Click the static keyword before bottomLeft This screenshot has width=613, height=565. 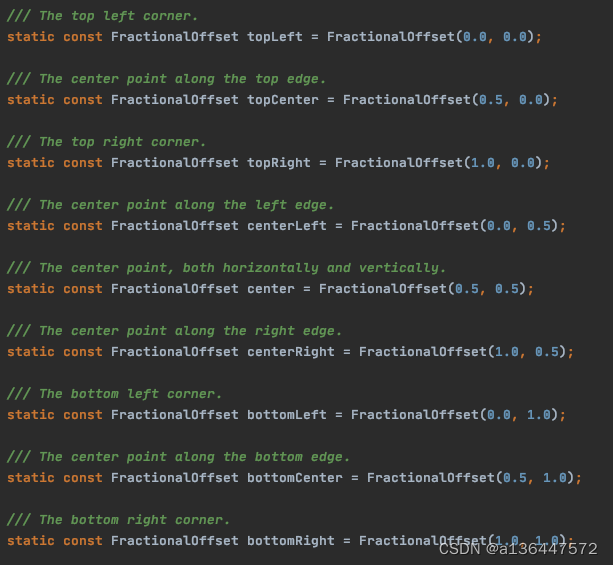point(31,414)
